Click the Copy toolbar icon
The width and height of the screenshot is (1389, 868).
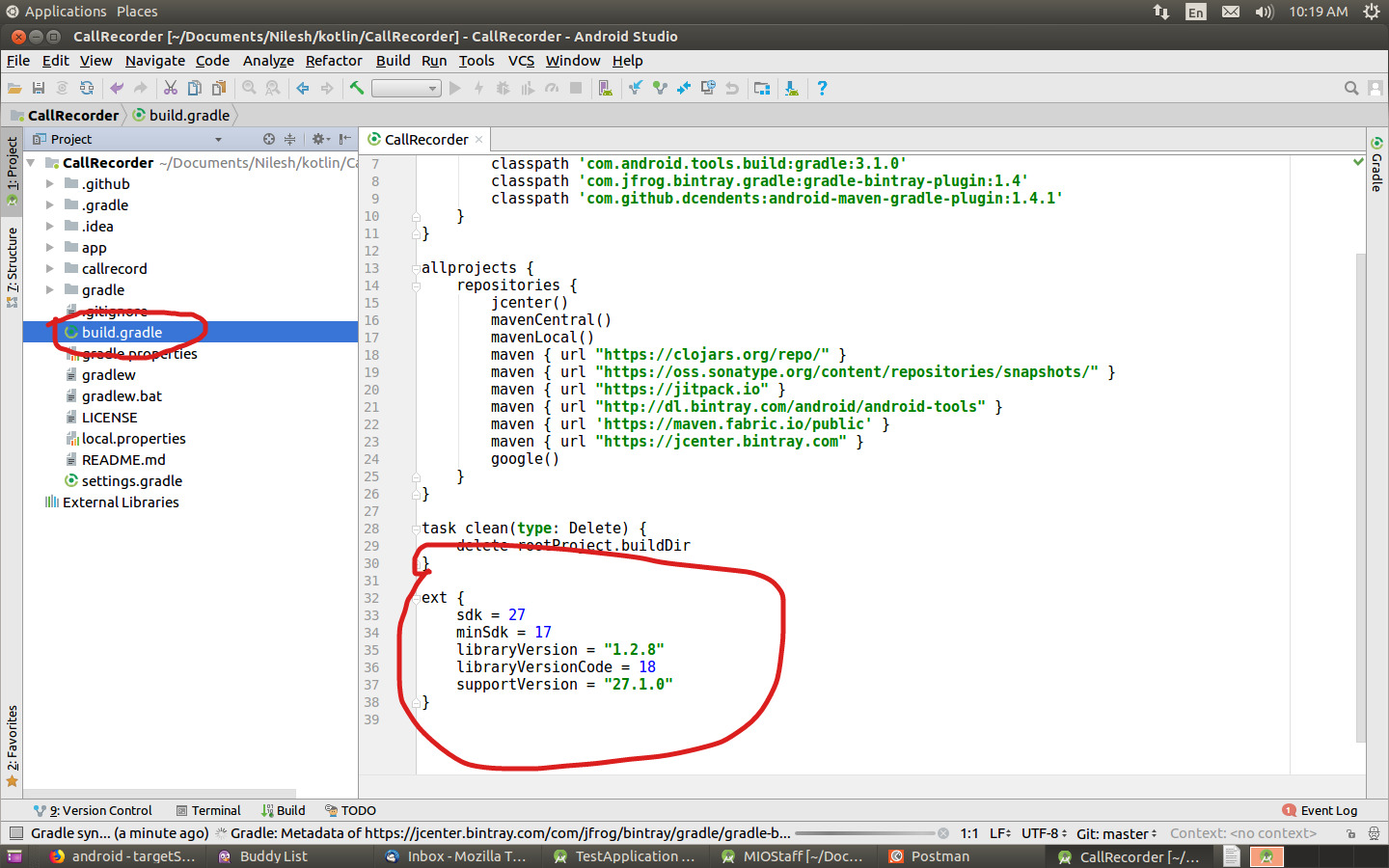[x=194, y=88]
